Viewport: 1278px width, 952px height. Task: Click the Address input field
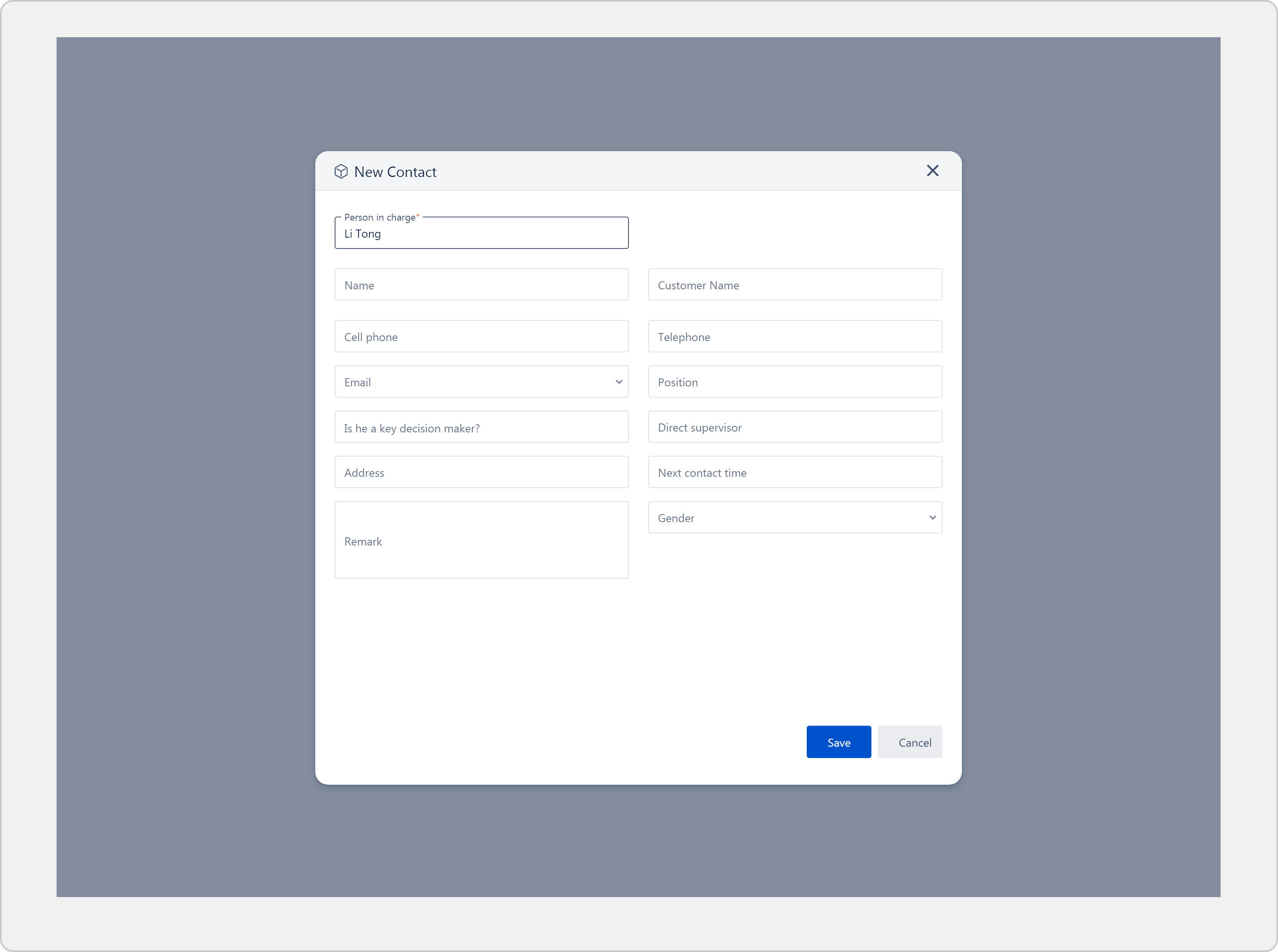tap(481, 472)
